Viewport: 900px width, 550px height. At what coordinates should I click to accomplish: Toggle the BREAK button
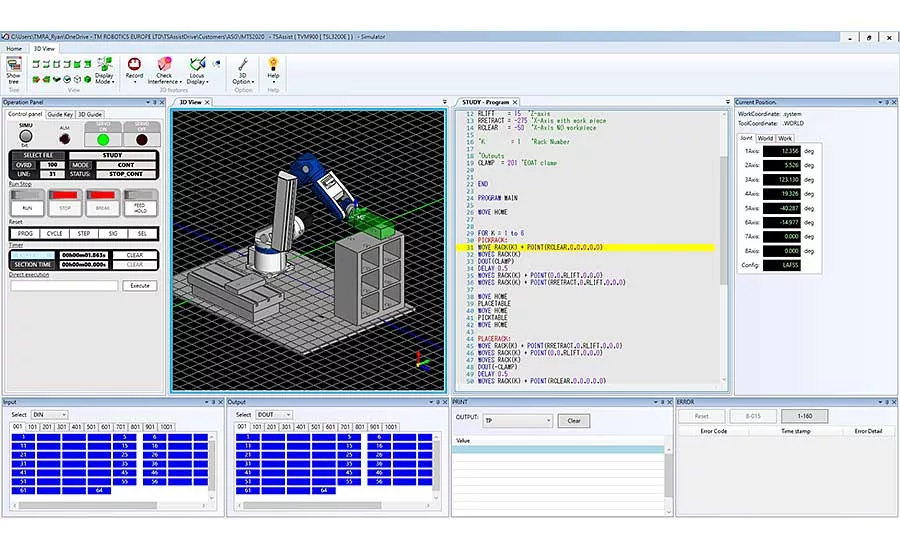click(x=103, y=203)
